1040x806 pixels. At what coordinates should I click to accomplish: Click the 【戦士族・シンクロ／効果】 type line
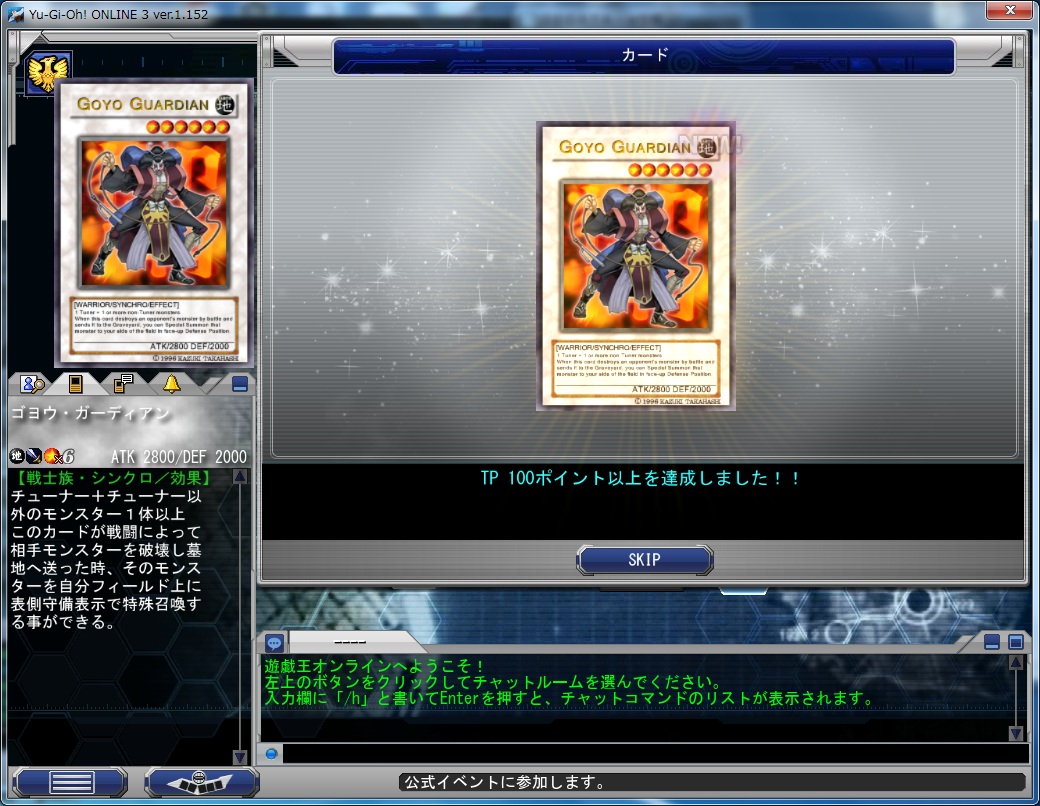point(113,478)
